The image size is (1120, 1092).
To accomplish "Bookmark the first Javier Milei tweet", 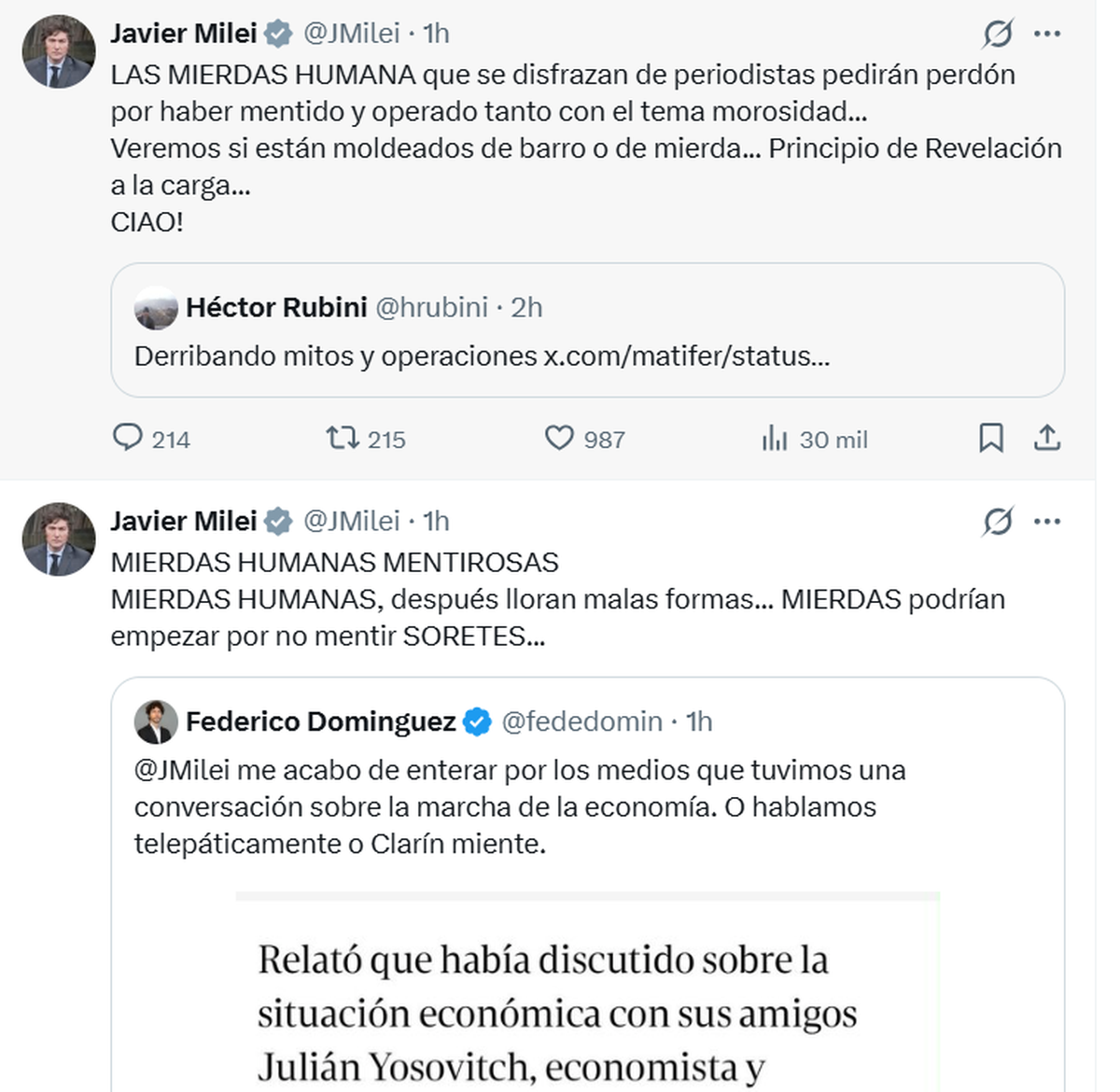I will point(991,438).
